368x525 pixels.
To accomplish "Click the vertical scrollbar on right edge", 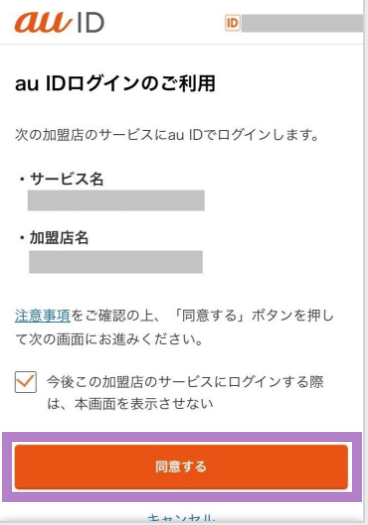I will 366,261.
